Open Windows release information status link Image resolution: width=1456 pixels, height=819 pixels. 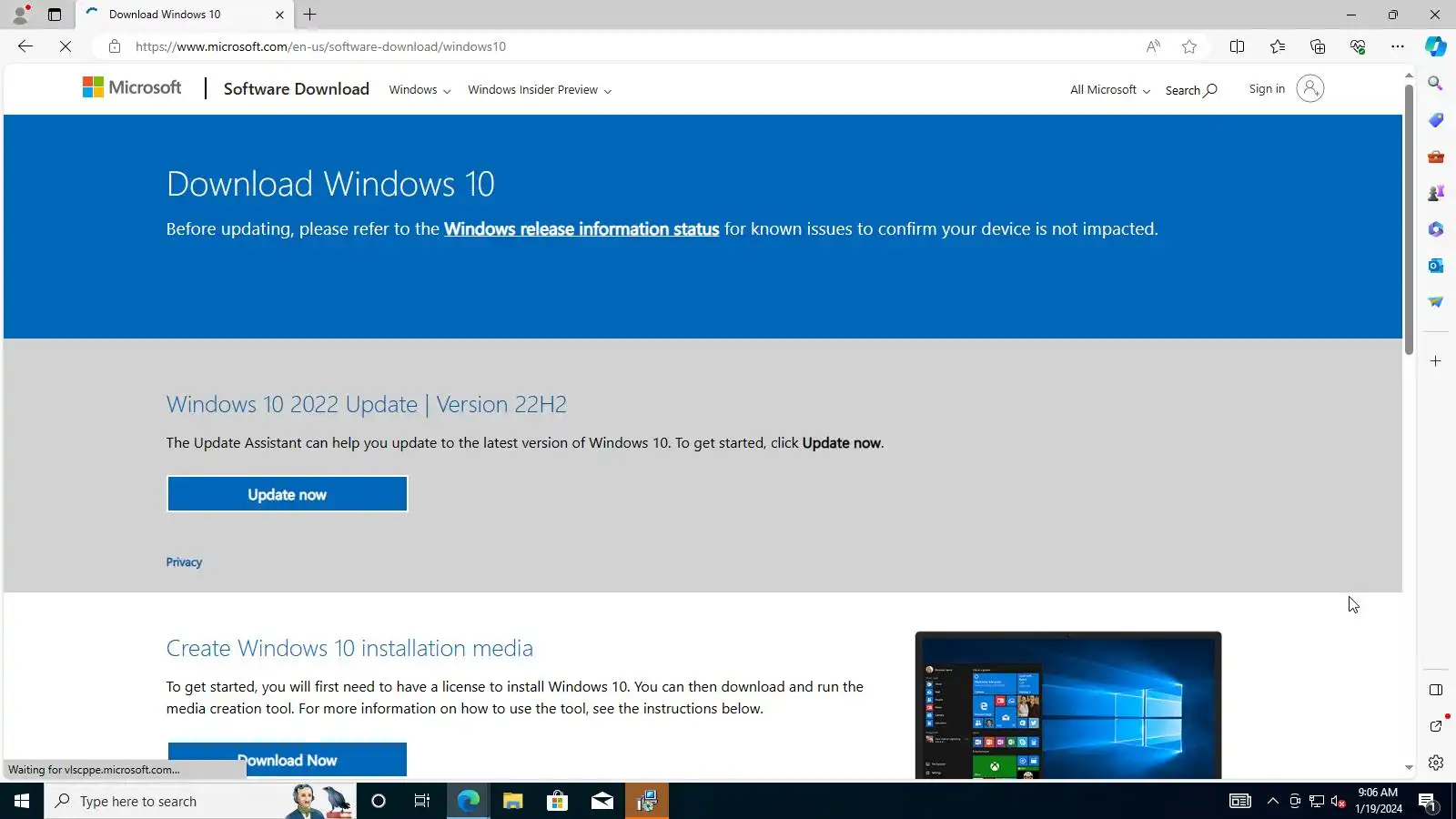581,229
